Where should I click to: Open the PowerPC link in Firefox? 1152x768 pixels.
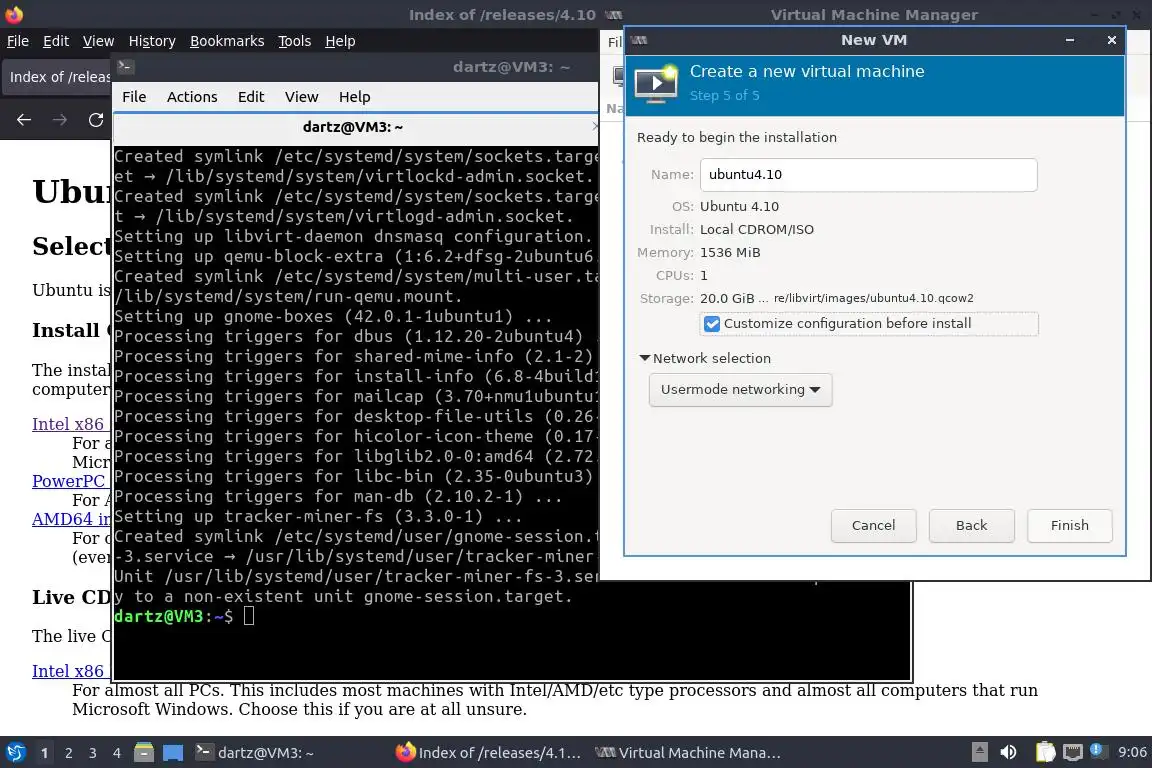tap(68, 481)
